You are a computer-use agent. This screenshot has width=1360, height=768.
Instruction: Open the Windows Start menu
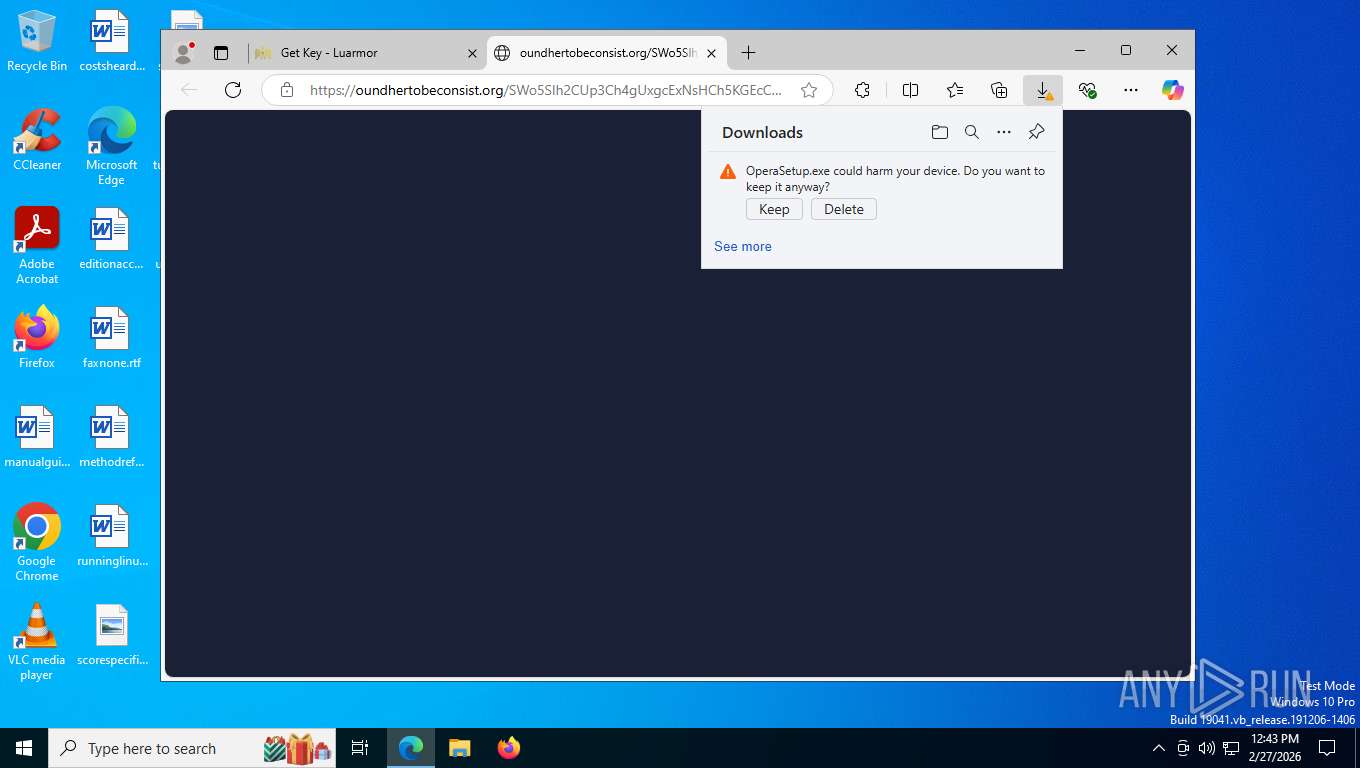[x=24, y=748]
